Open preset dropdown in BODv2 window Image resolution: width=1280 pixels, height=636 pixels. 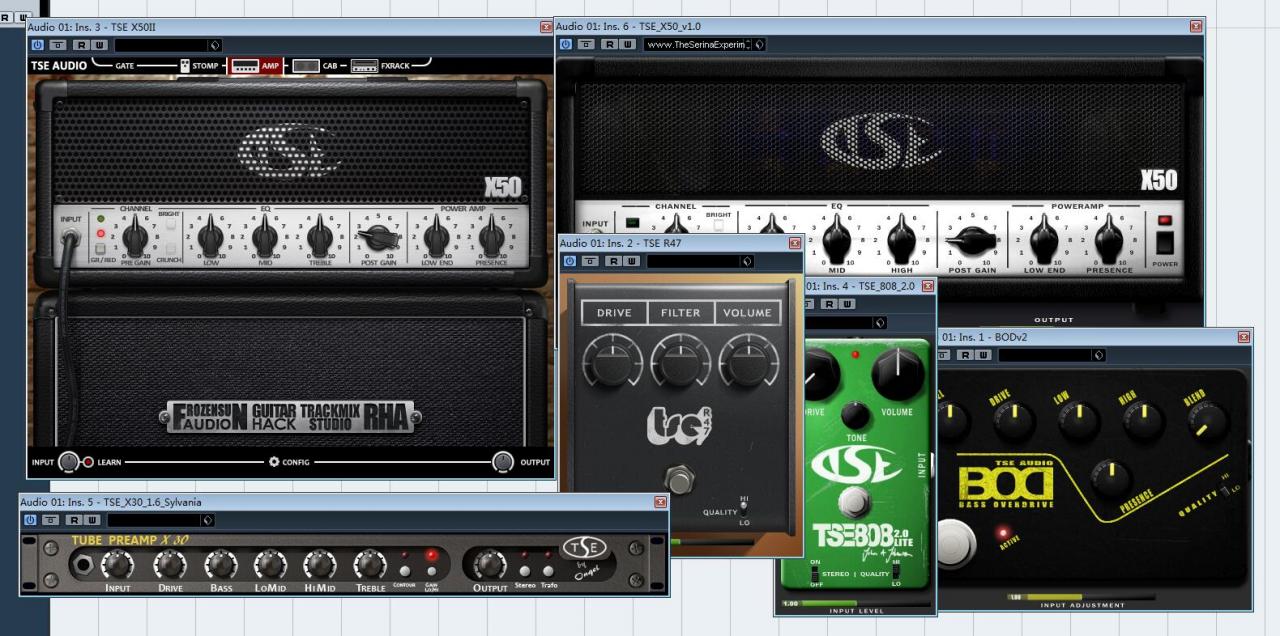(x=1099, y=354)
